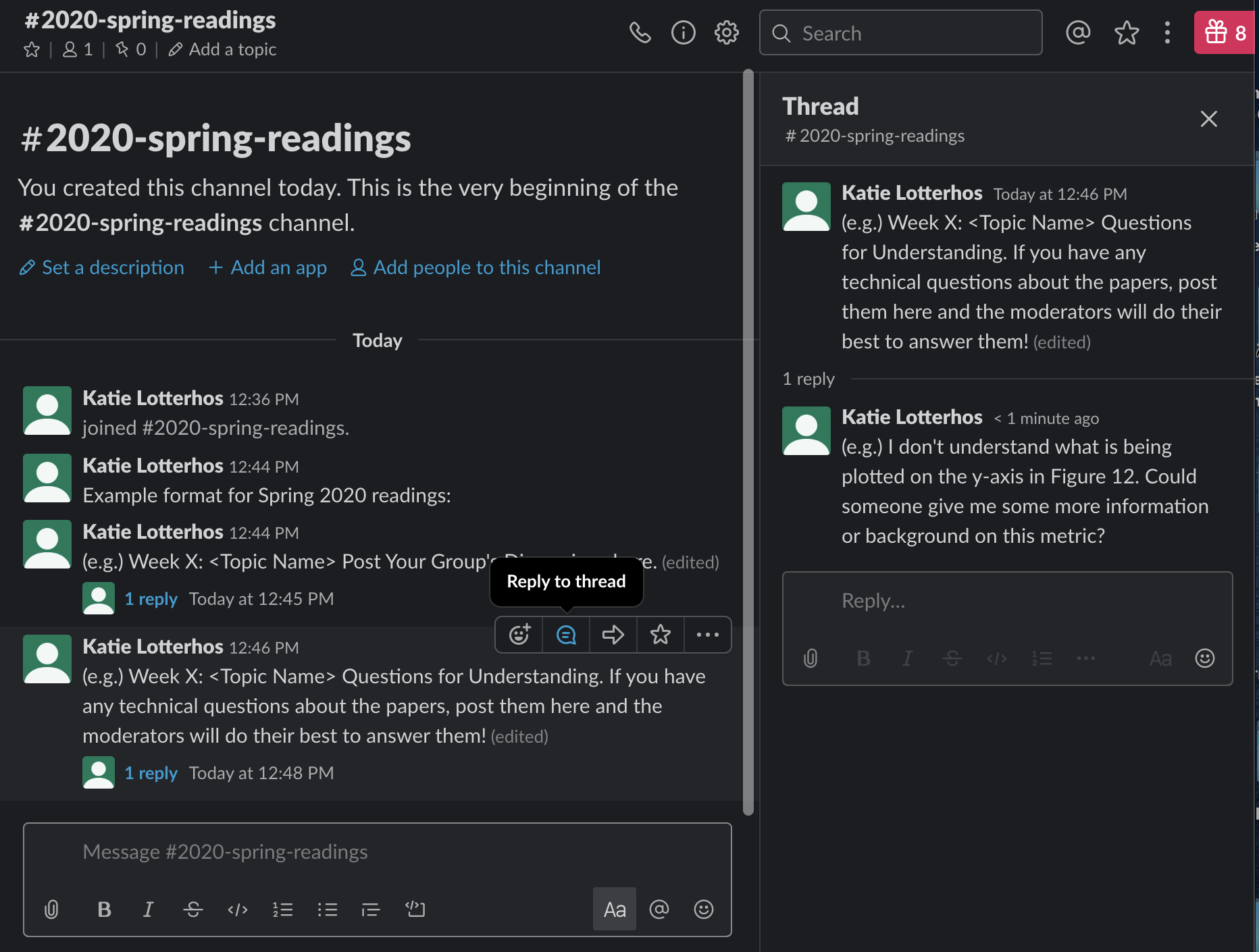Open the vertical three-dot more menu
The width and height of the screenshot is (1259, 952).
(1167, 32)
